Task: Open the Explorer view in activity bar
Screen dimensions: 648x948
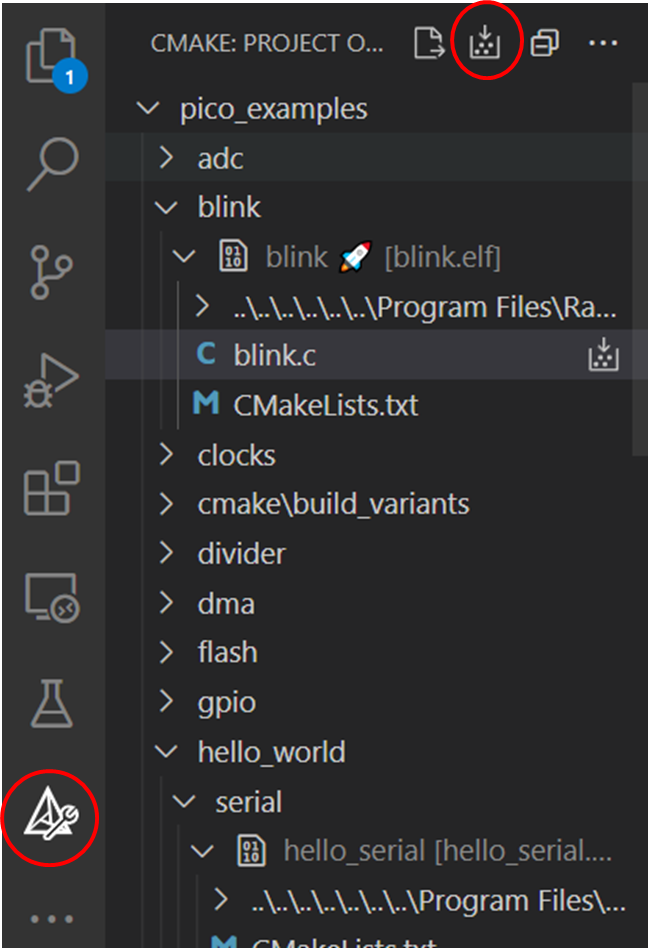Action: coord(50,57)
